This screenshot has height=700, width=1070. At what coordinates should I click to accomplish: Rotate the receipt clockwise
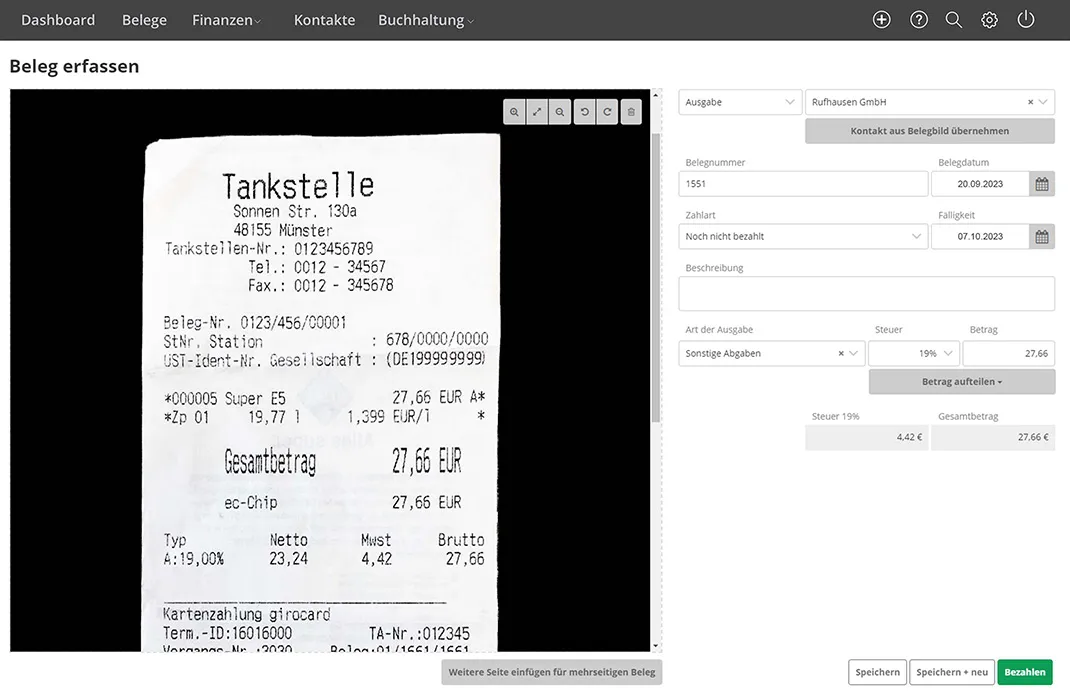607,112
